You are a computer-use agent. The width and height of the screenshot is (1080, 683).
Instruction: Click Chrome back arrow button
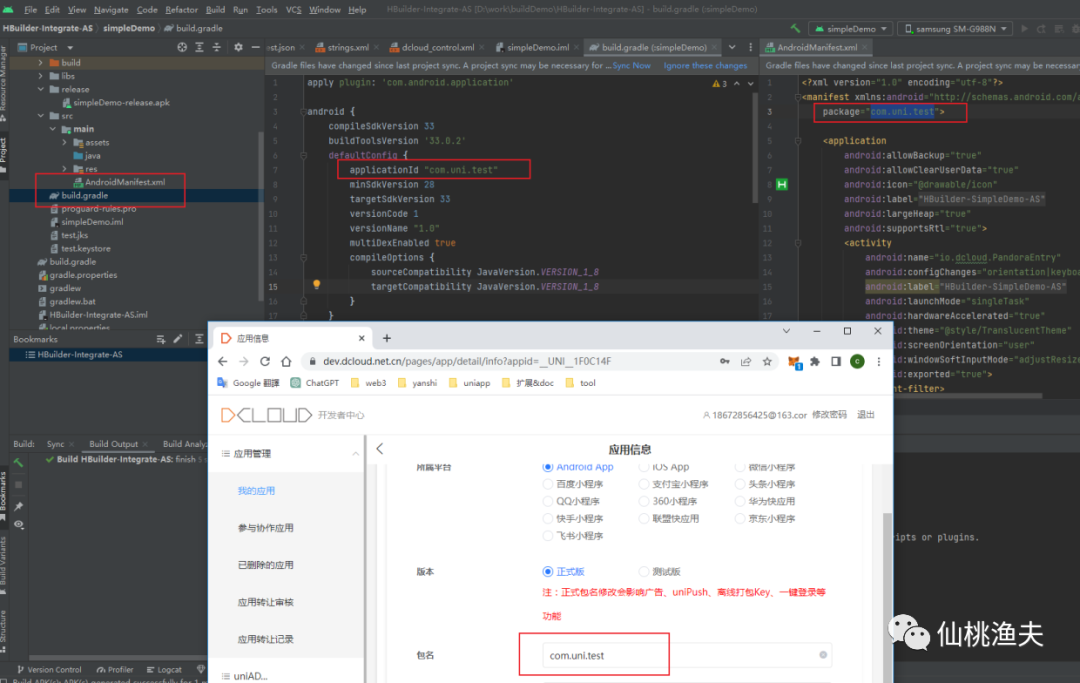[222, 361]
